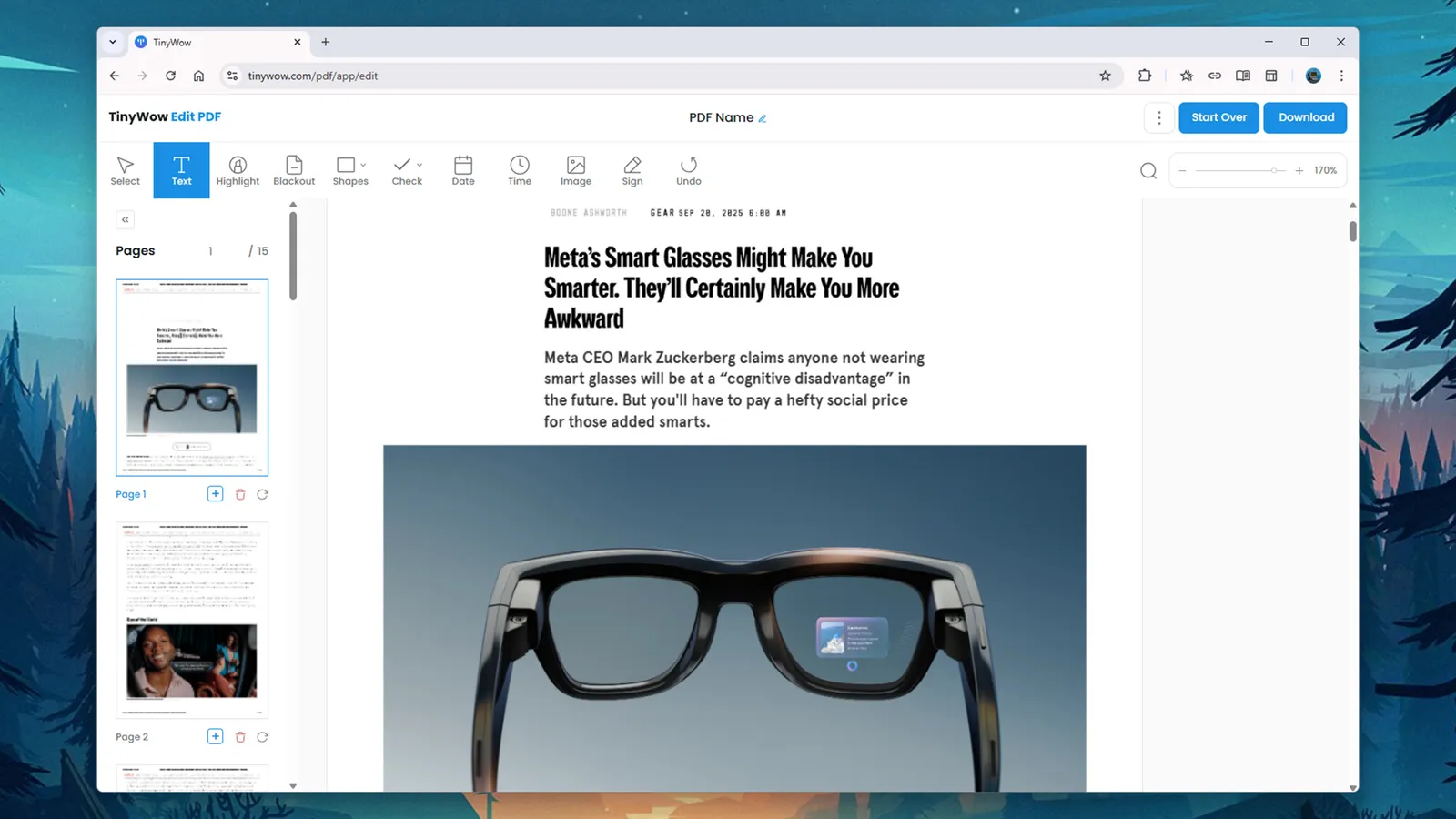Click the PDF Name title text
Image resolution: width=1456 pixels, height=819 pixels.
pos(721,117)
